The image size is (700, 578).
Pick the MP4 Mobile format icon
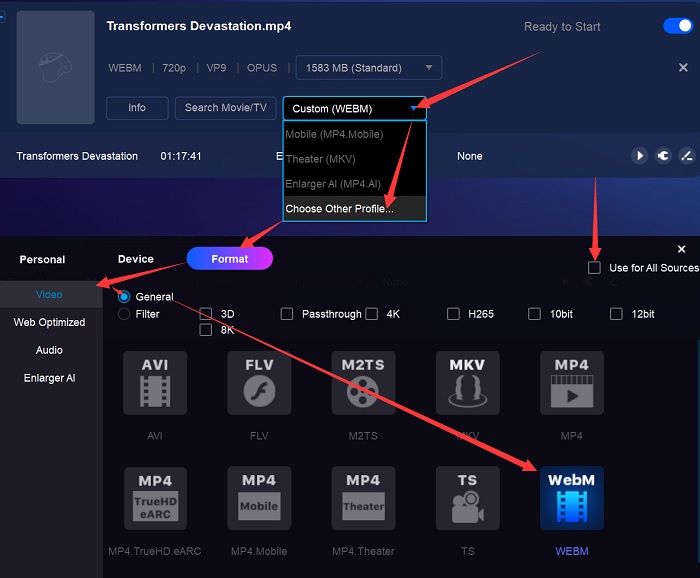pyautogui.click(x=259, y=499)
